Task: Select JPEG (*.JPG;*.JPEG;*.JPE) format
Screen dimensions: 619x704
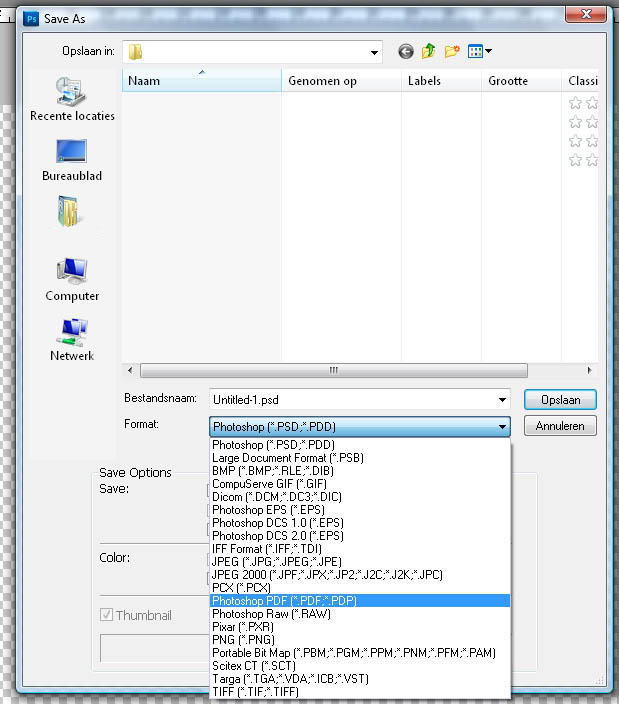Action: (360, 562)
